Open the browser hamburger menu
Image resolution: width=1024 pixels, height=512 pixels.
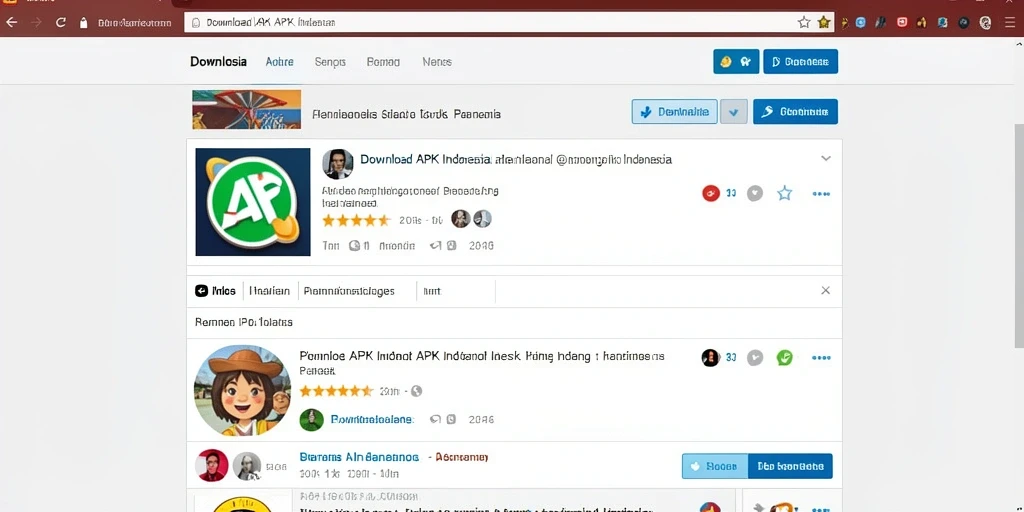click(1010, 22)
